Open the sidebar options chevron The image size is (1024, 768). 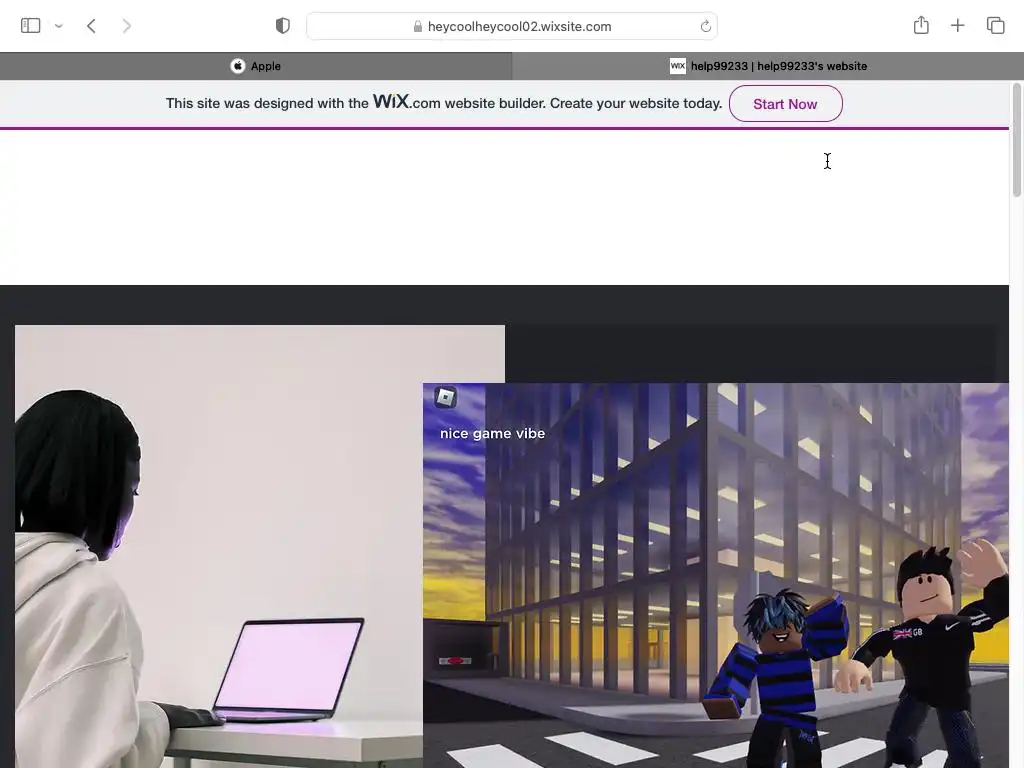pos(59,26)
